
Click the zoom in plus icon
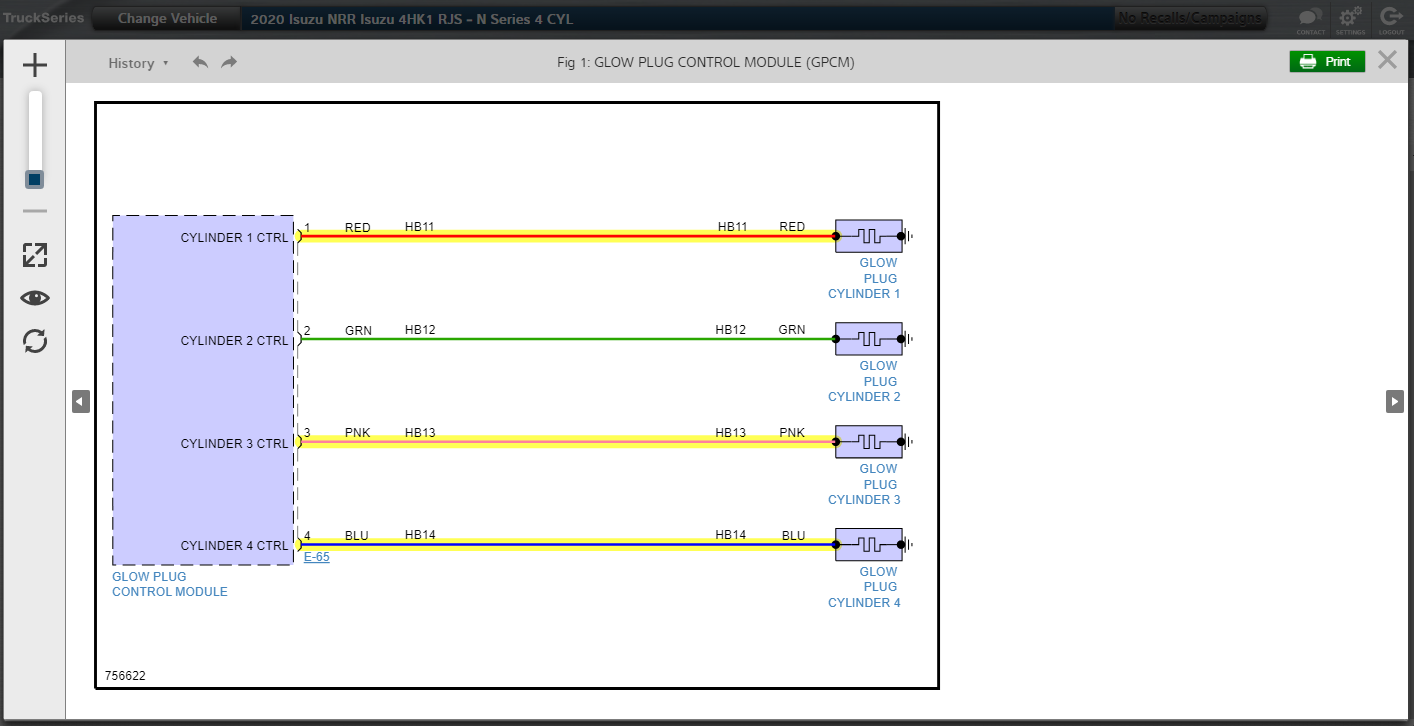coord(35,66)
